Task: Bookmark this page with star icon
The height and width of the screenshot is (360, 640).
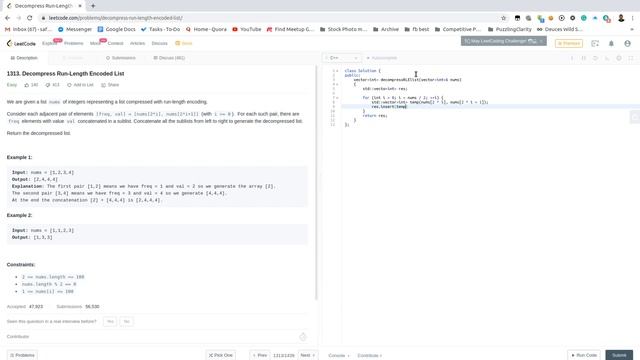Action: click(x=503, y=18)
